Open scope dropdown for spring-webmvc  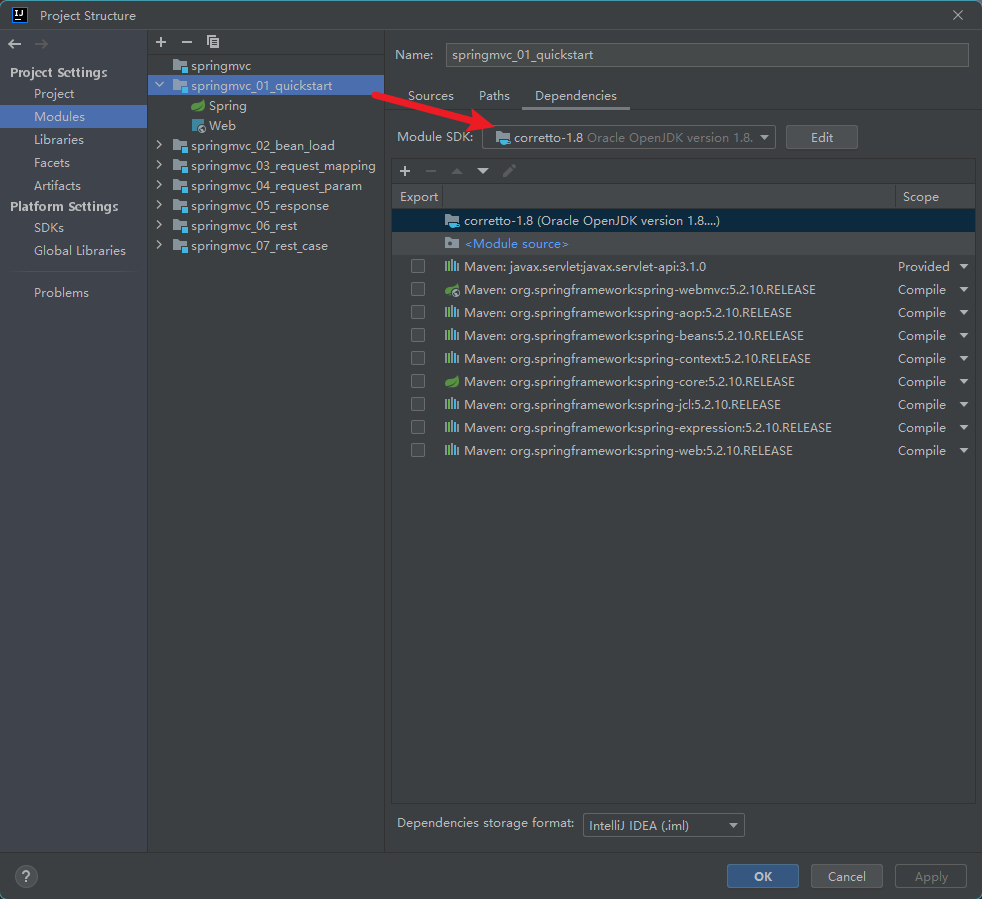(964, 290)
